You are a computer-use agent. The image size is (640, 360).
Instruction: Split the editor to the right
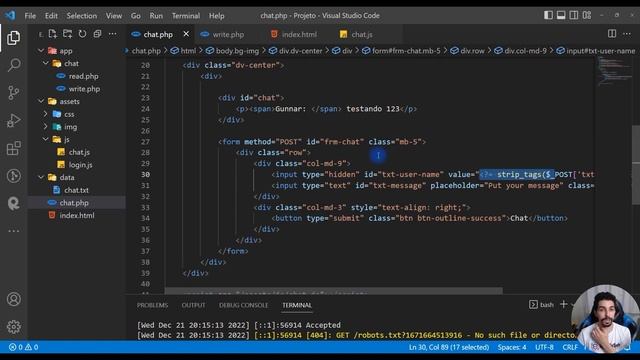(612, 34)
